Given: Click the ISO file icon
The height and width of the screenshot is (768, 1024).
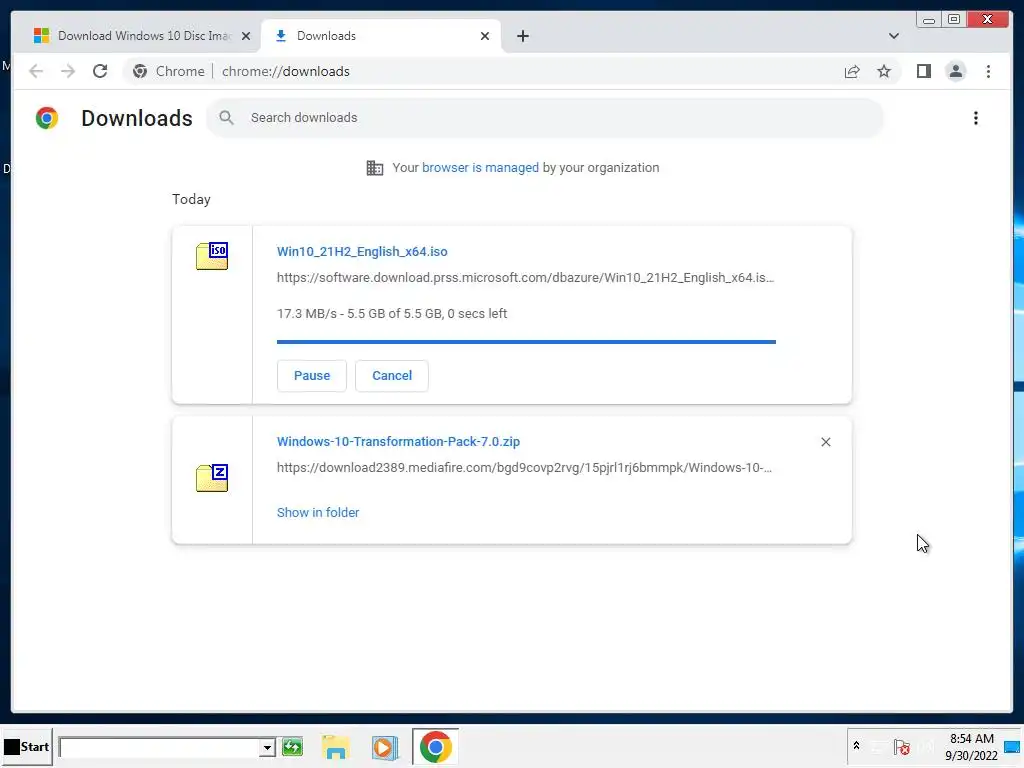Looking at the screenshot, I should [x=212, y=256].
